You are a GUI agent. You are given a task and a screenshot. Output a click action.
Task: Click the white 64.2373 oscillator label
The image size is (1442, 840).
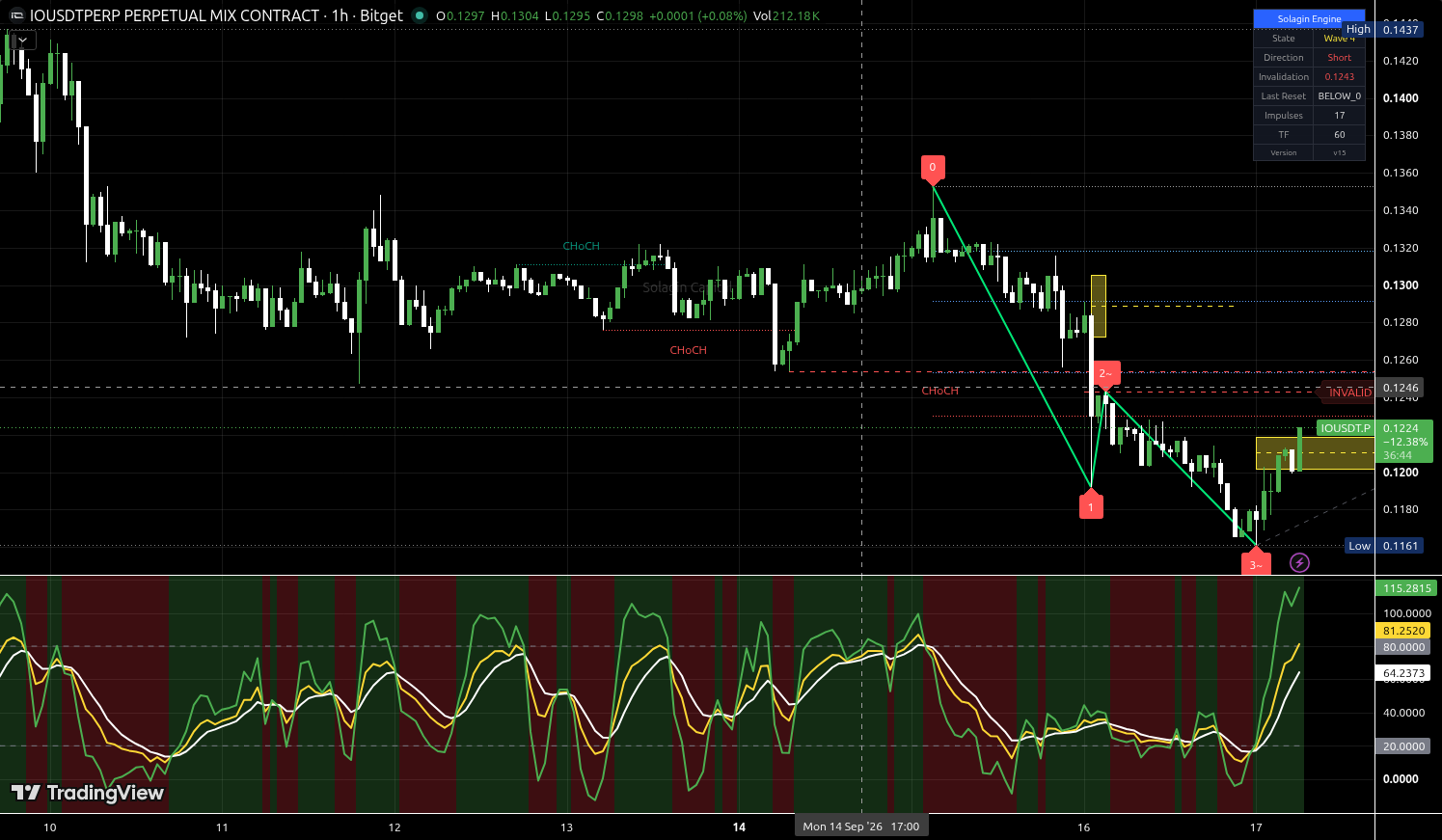pyautogui.click(x=1404, y=673)
